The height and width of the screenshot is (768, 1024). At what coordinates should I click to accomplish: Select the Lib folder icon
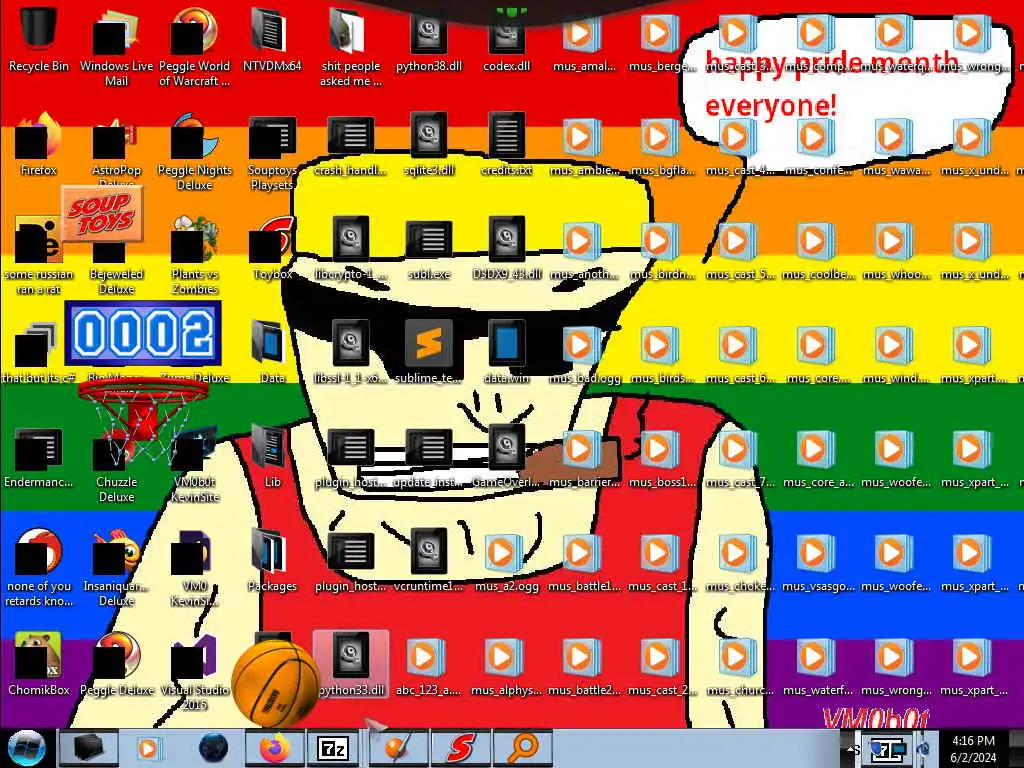coord(272,456)
